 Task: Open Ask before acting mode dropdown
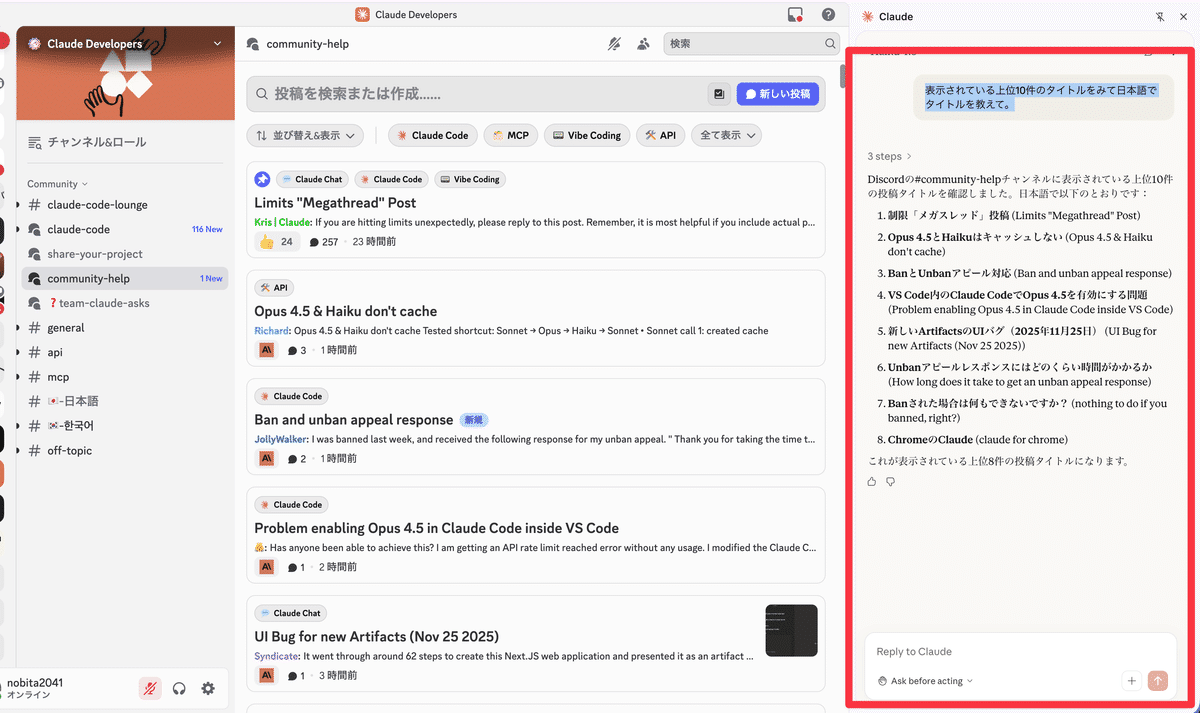pyautogui.click(x=925, y=681)
